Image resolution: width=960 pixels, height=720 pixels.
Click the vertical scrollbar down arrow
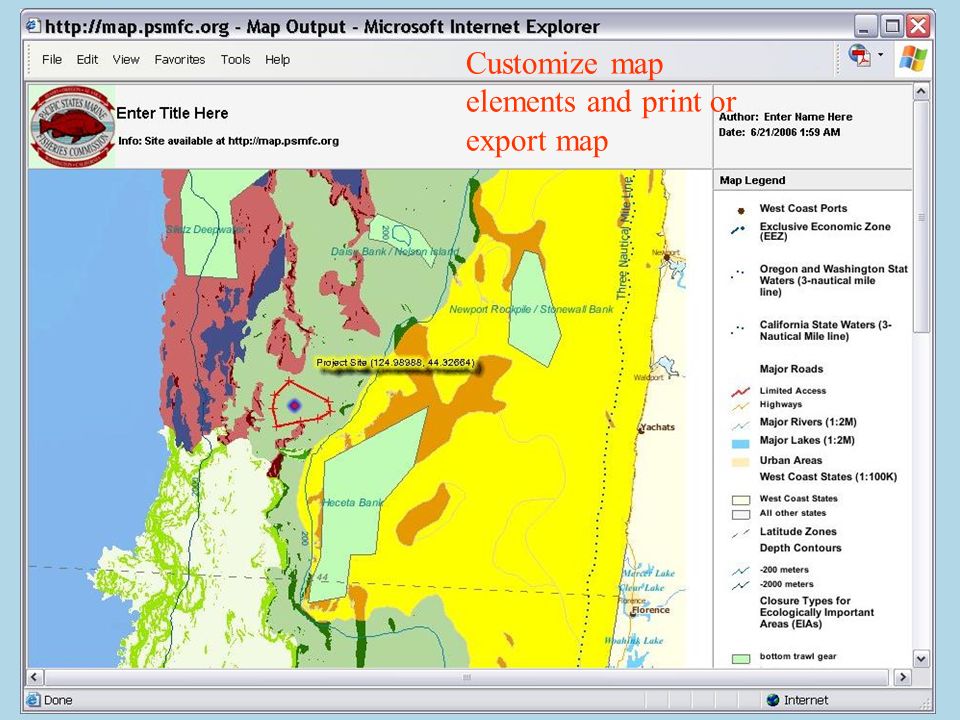(x=921, y=659)
